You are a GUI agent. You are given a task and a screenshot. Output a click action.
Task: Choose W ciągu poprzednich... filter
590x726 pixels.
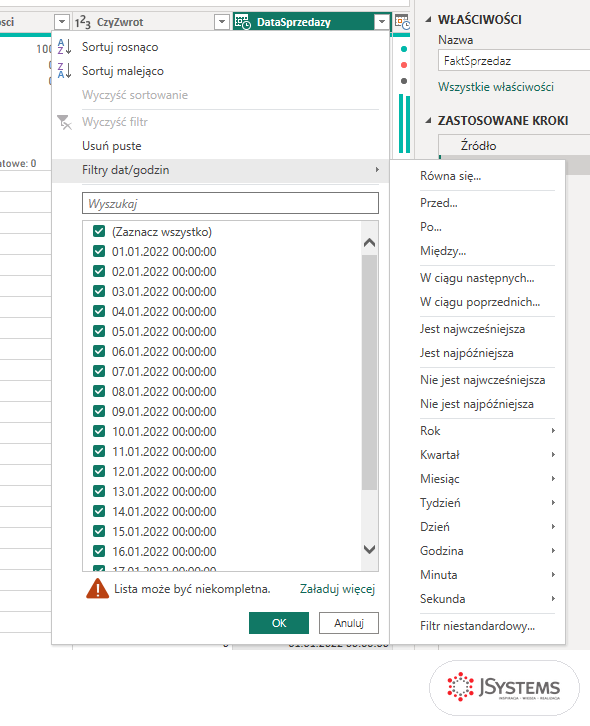coord(480,302)
